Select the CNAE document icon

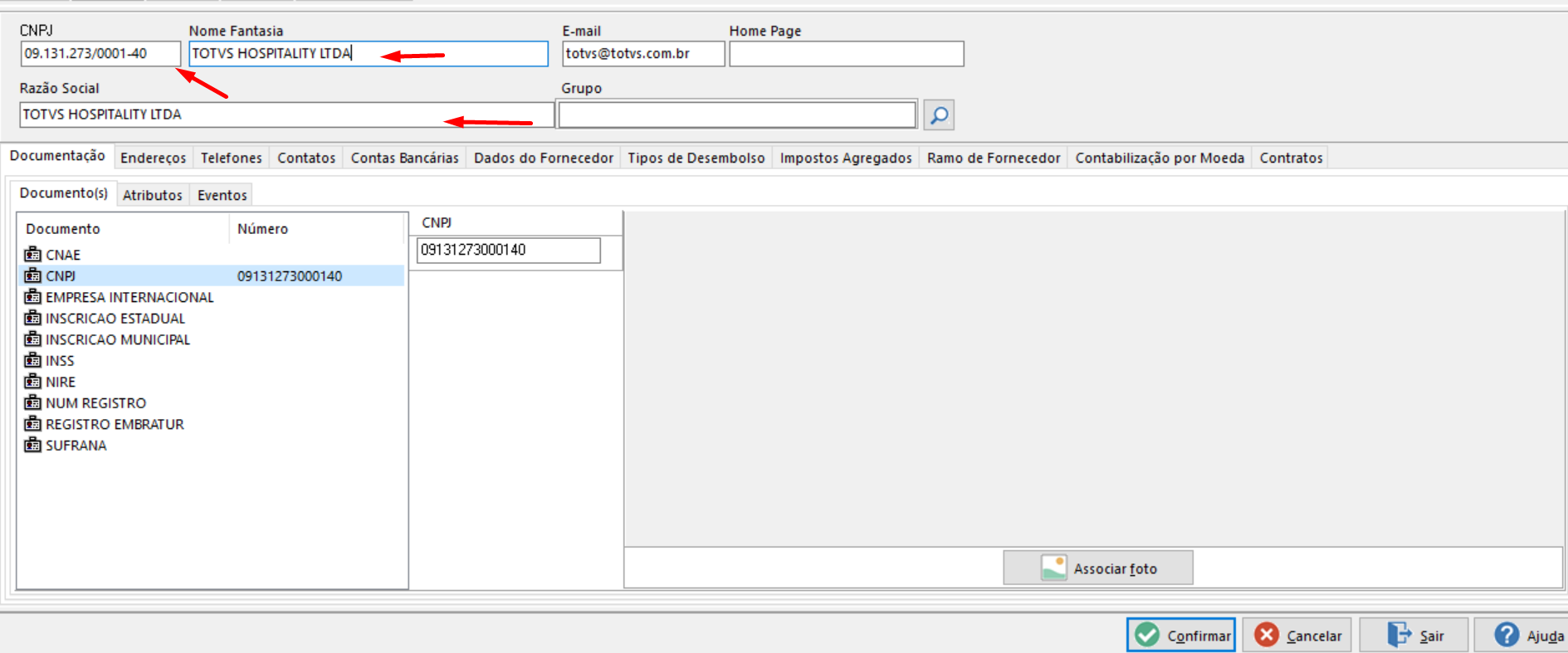(x=32, y=254)
